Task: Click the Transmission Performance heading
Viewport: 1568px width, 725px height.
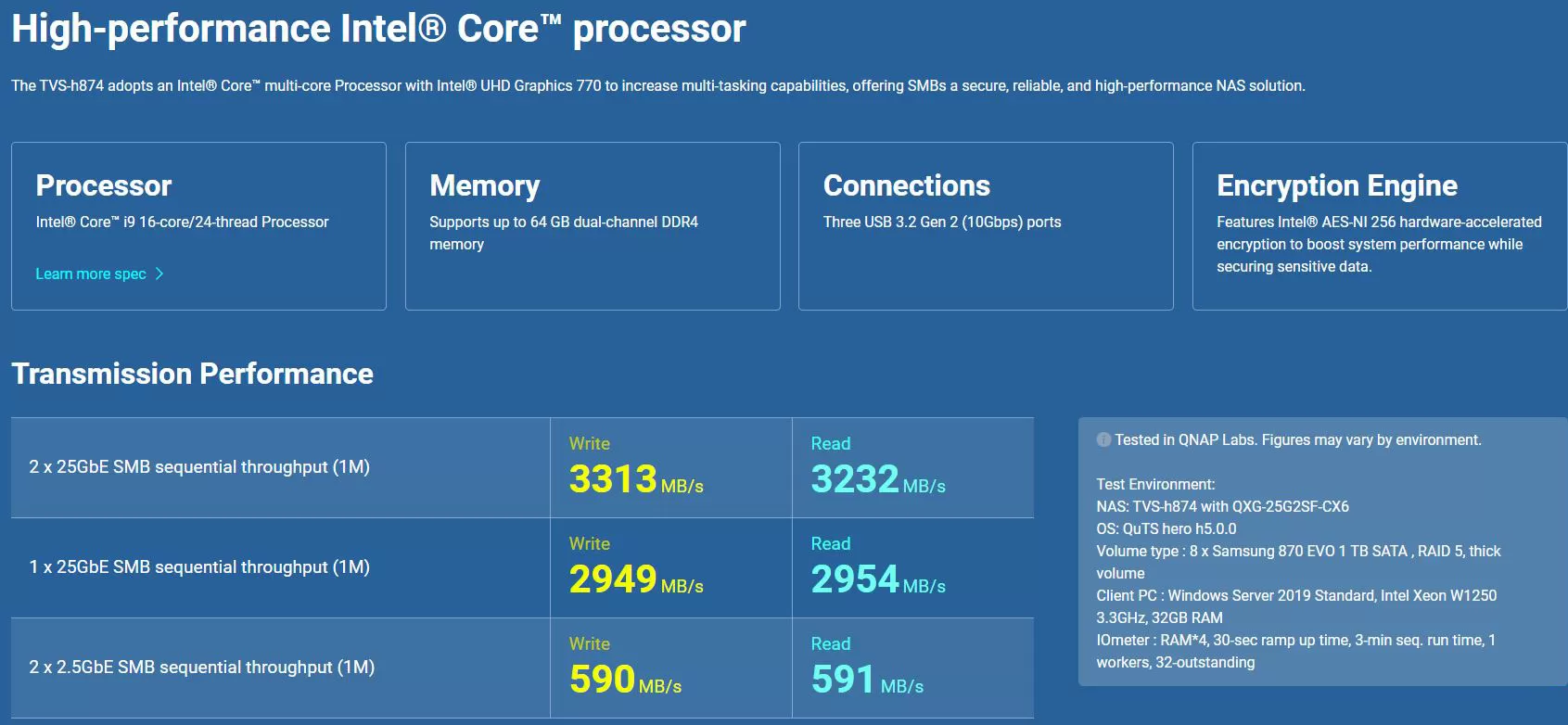Action: [192, 374]
